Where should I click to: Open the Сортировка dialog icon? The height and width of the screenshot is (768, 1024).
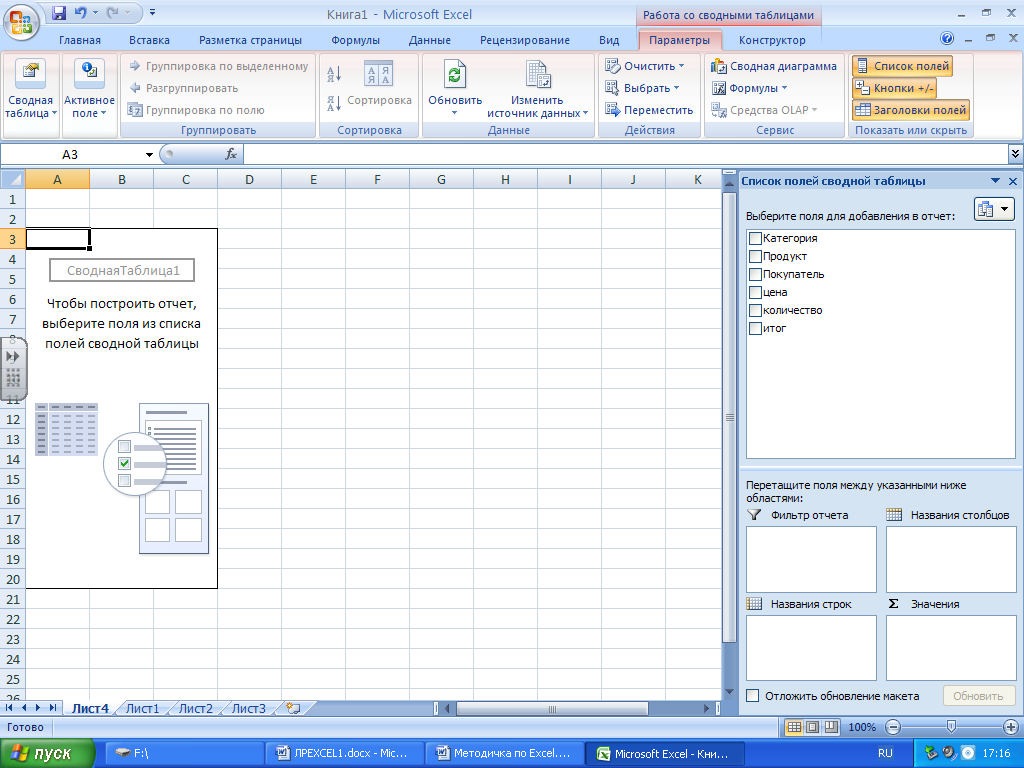click(379, 82)
